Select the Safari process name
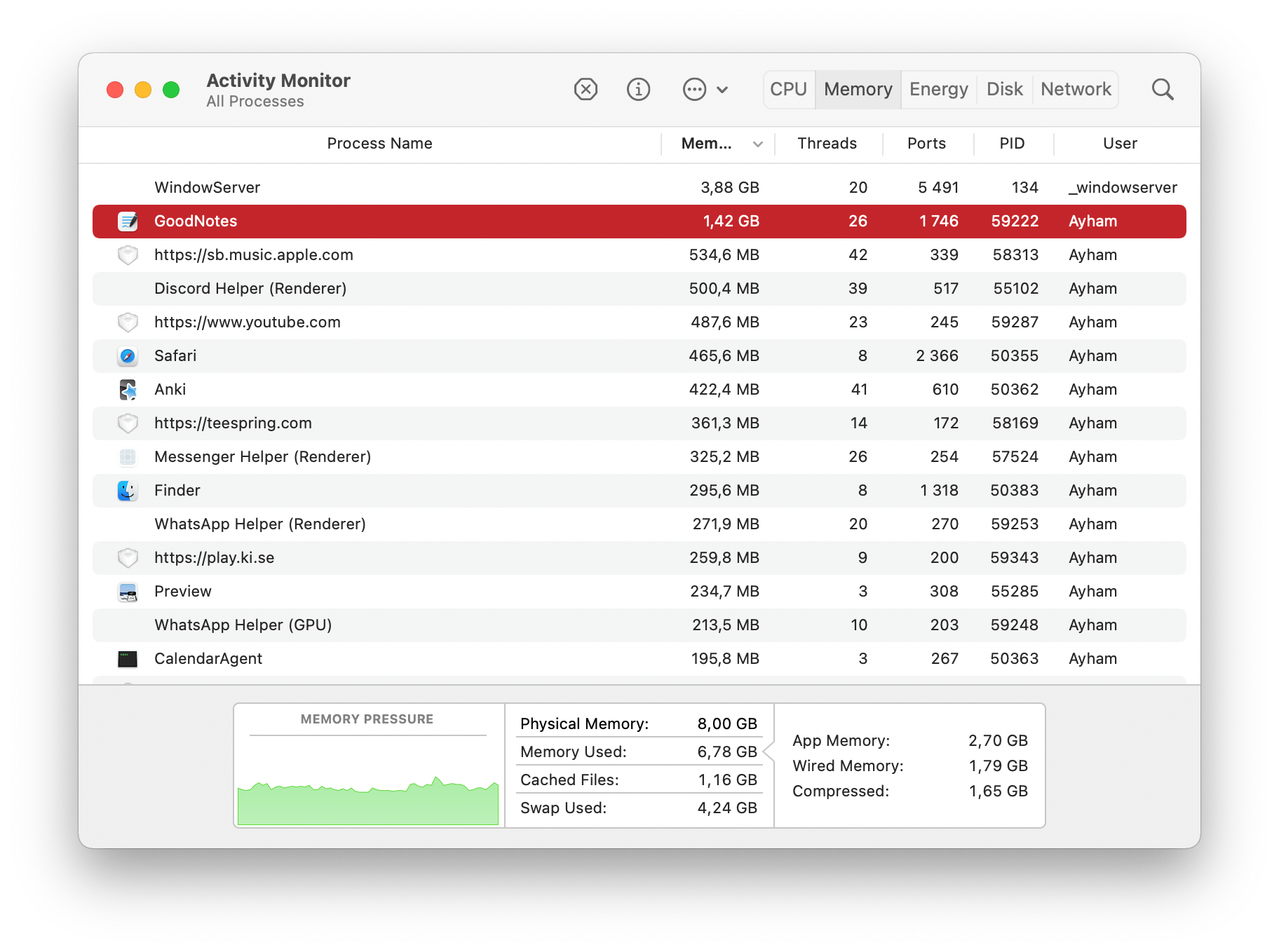Screen dimensions: 1279x952 175,356
